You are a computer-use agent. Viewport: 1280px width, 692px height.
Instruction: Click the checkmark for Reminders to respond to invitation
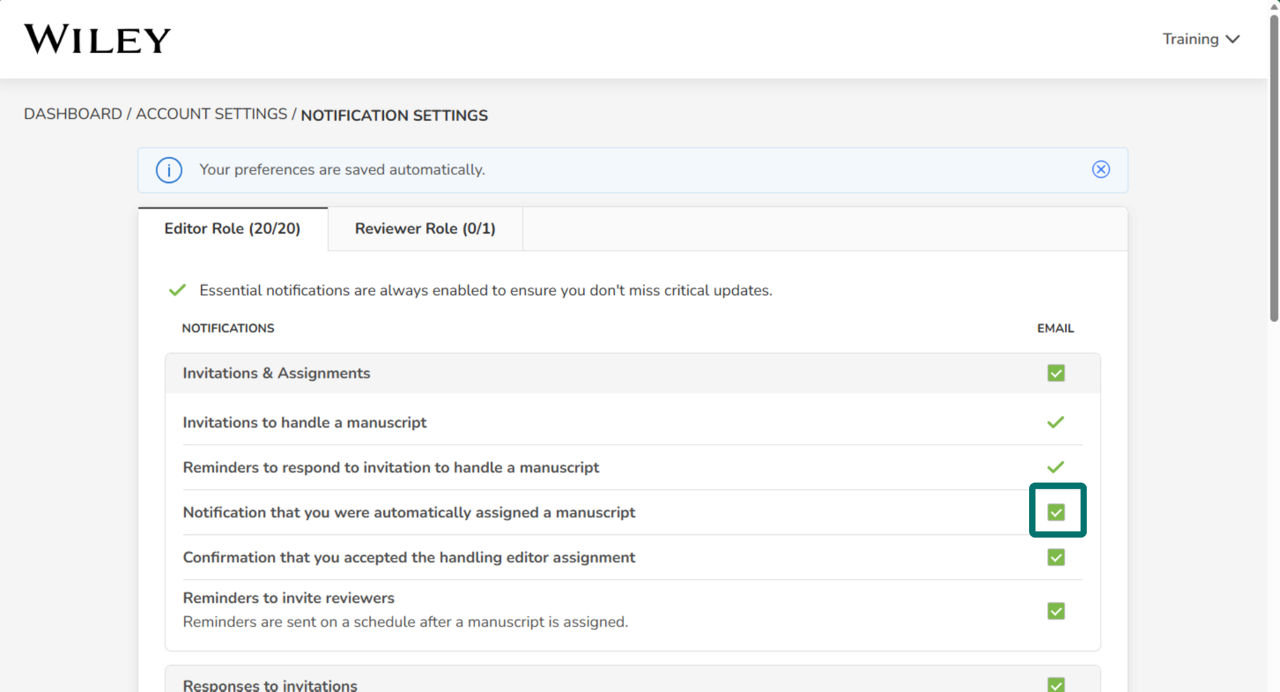[x=1055, y=467]
